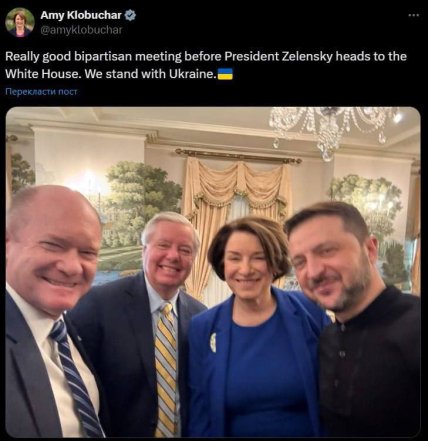Click the Ukraine flag emoji
This screenshot has height=441, width=428.
(225, 74)
